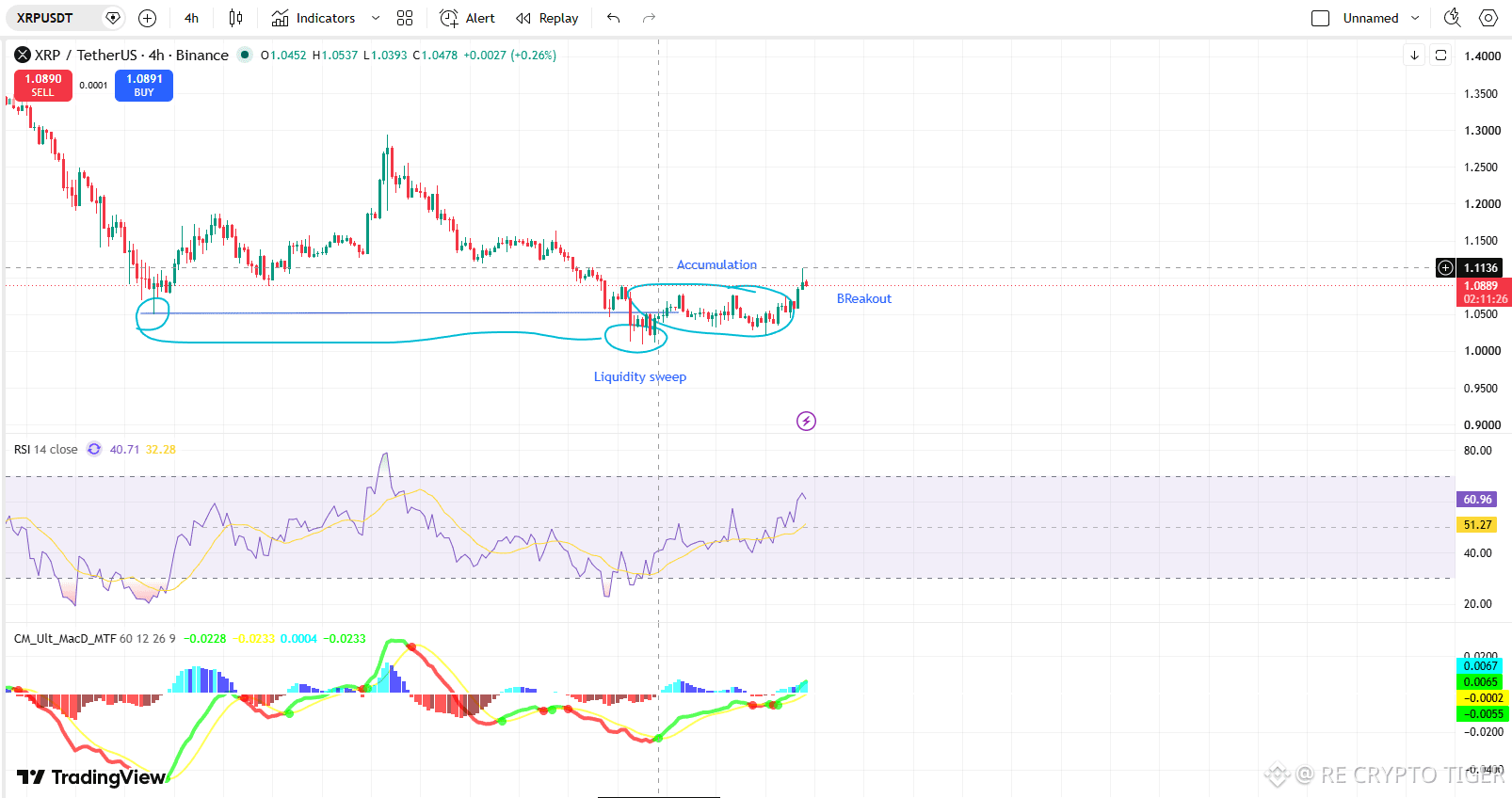Click the blue 1.0891 BUY button
Screen dimensions: 1512x798
coord(144,86)
